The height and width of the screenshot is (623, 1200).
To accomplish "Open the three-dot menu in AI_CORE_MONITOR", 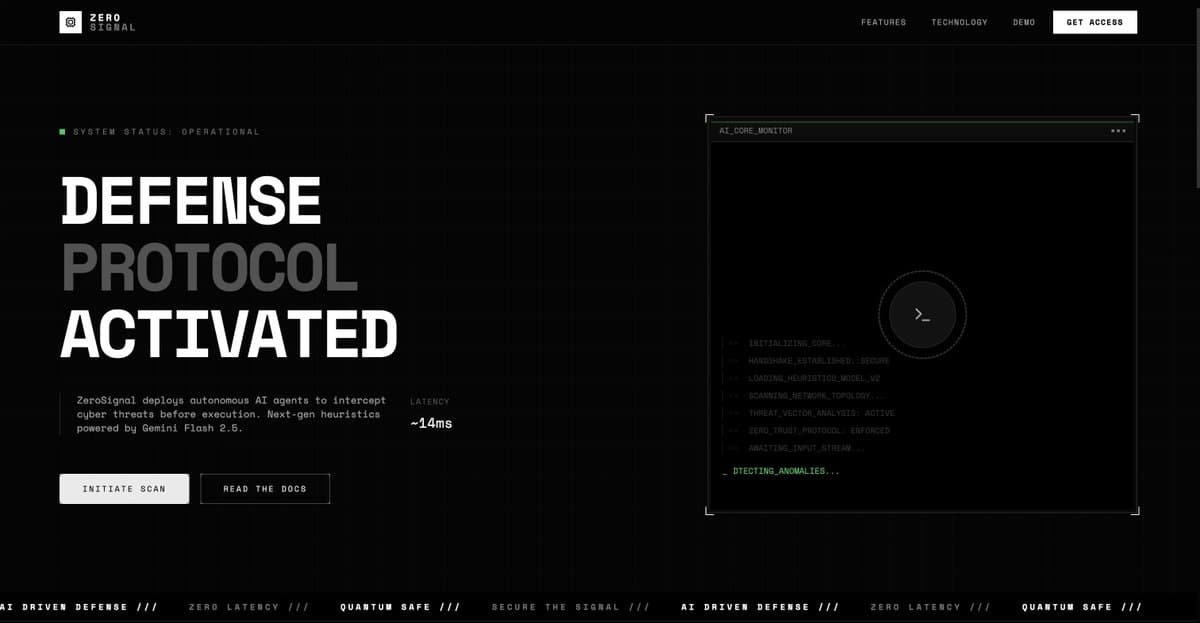I will click(x=1118, y=131).
